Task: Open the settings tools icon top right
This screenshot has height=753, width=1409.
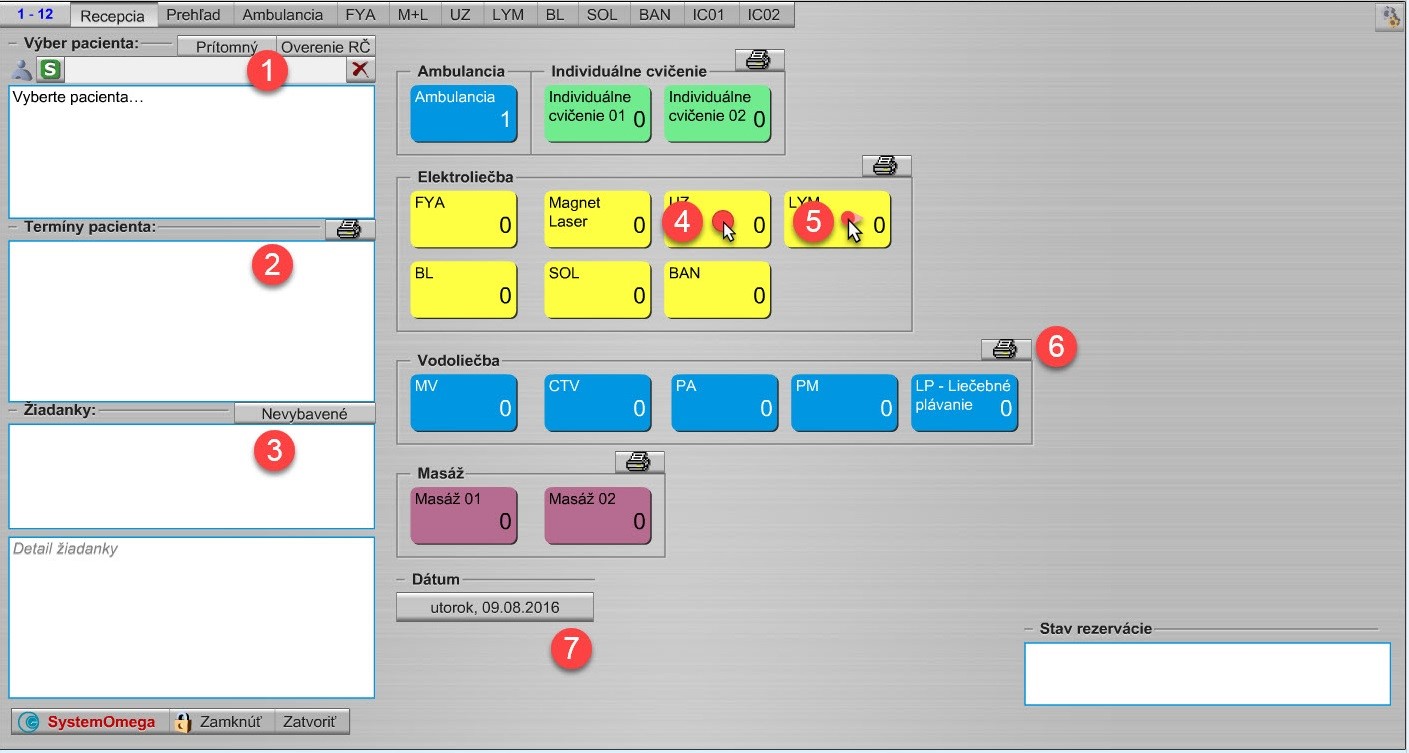Action: [1390, 17]
